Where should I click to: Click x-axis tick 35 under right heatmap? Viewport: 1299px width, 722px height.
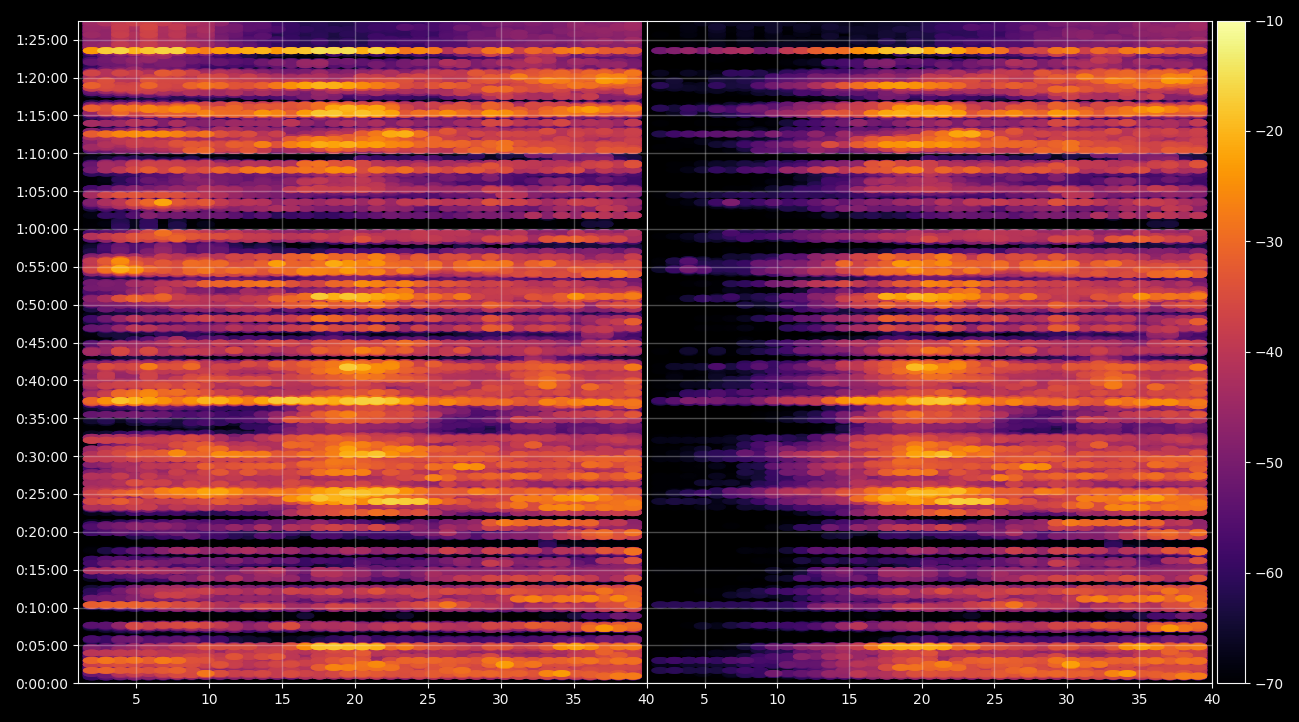(1140, 699)
